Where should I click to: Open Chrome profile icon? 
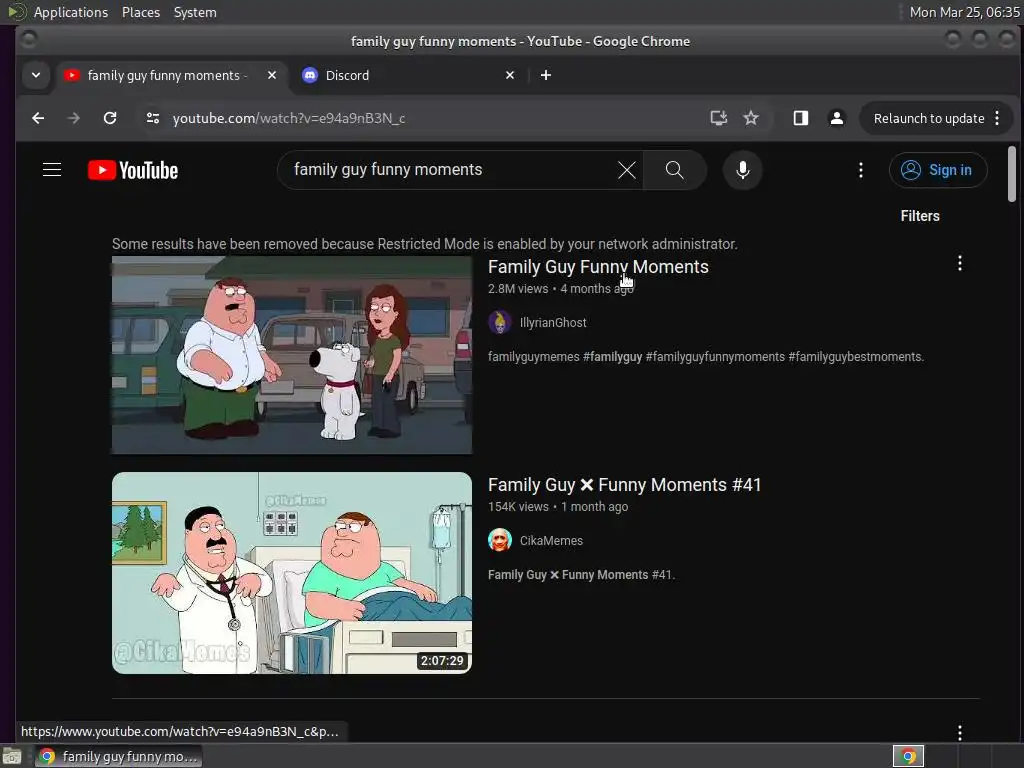click(837, 118)
